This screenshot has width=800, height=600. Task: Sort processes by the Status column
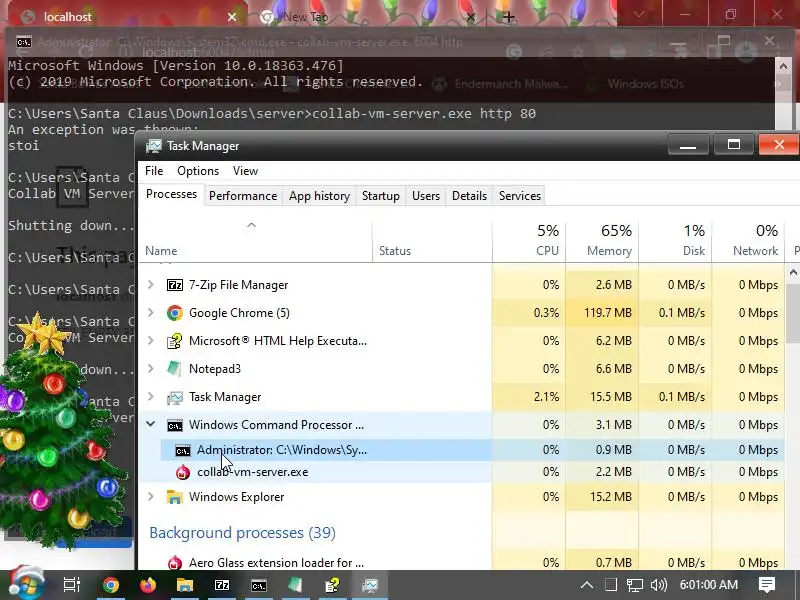click(x=432, y=241)
